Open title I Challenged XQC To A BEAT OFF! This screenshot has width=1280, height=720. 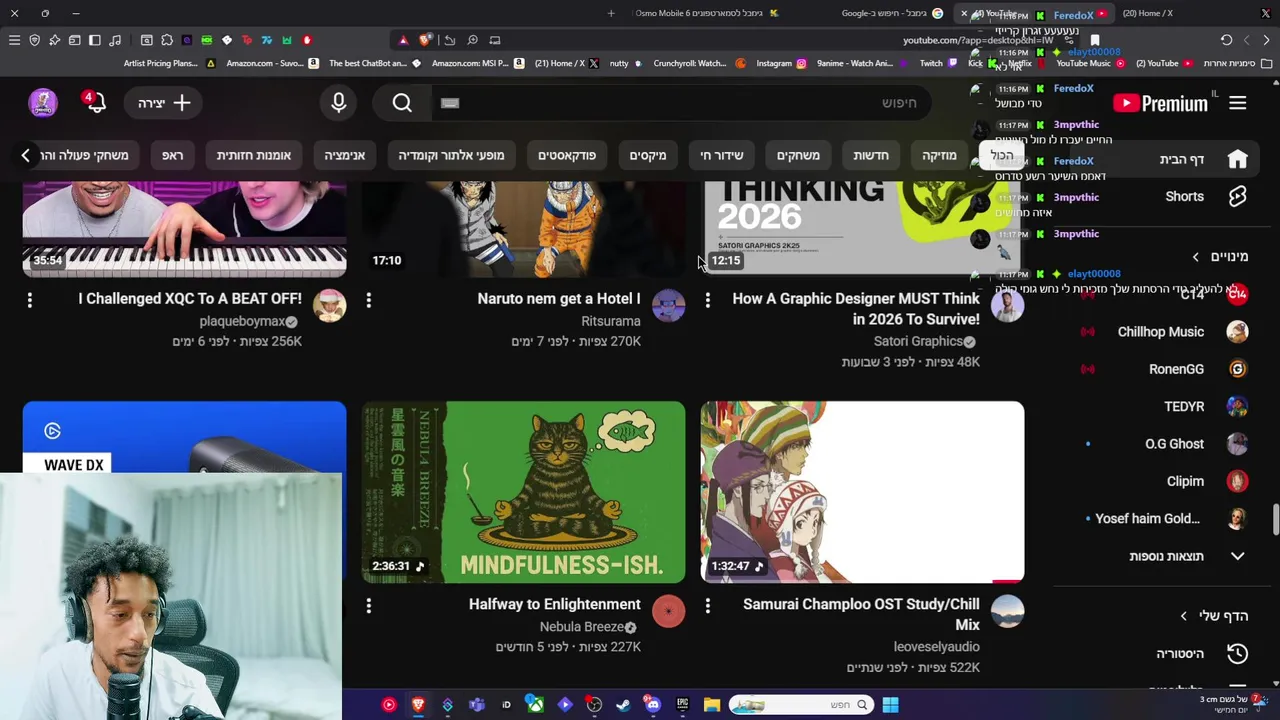[190, 298]
